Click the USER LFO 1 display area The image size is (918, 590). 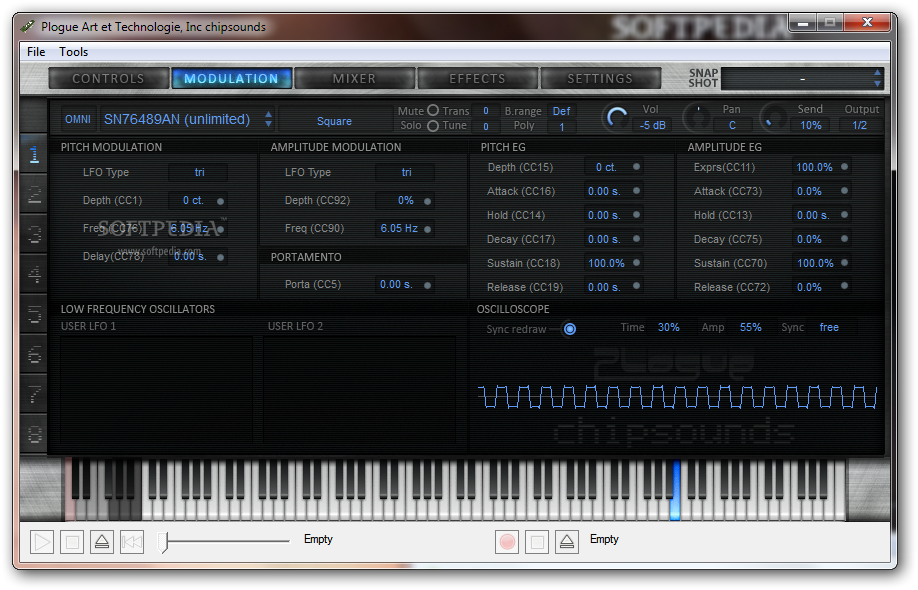click(x=156, y=390)
